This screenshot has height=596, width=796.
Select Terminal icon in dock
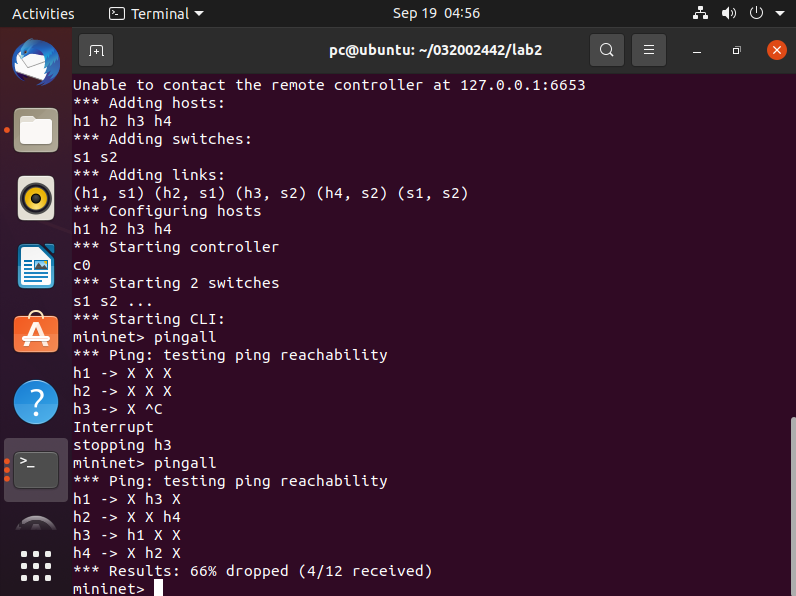36,468
